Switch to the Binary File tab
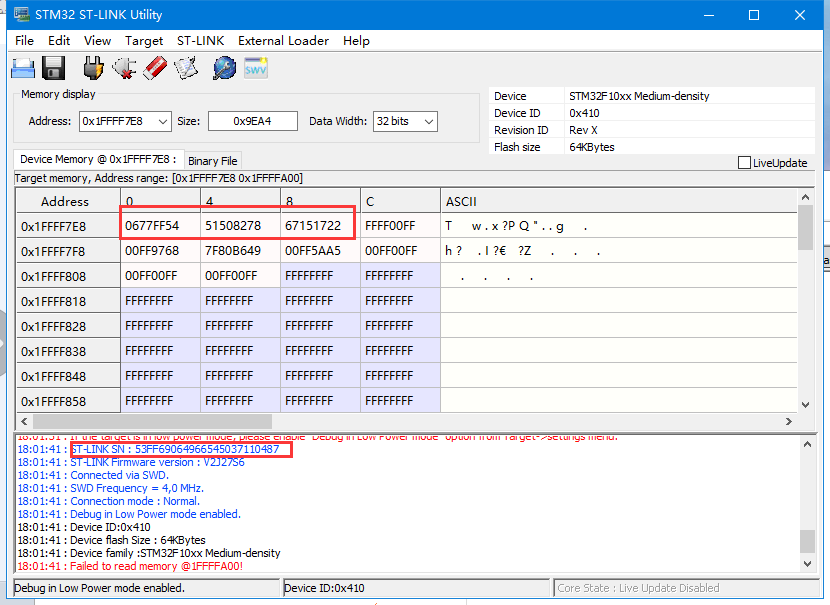 pyautogui.click(x=213, y=161)
